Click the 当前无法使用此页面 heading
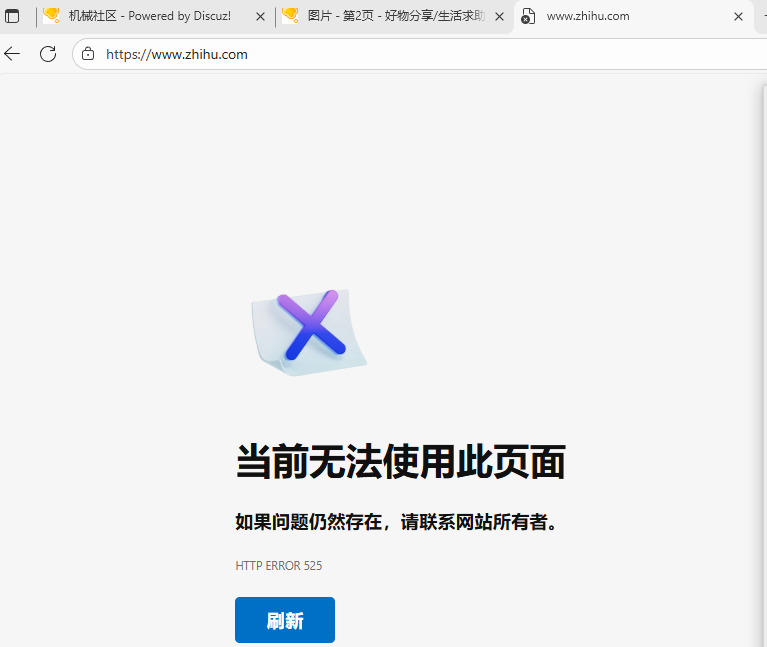The width and height of the screenshot is (767, 647). (400, 463)
